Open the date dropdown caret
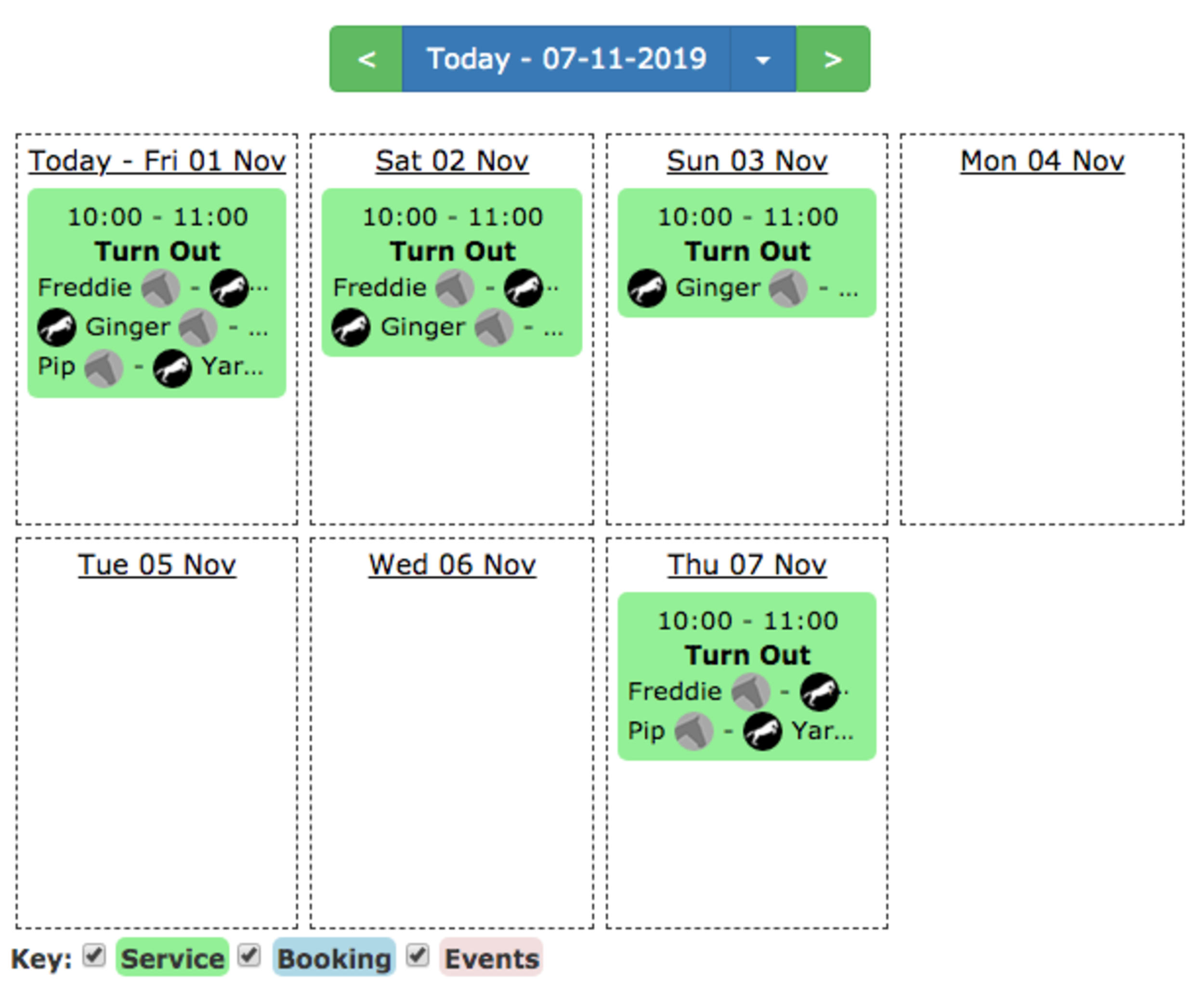Screen dimensions: 1204x996 pyautogui.click(x=763, y=59)
